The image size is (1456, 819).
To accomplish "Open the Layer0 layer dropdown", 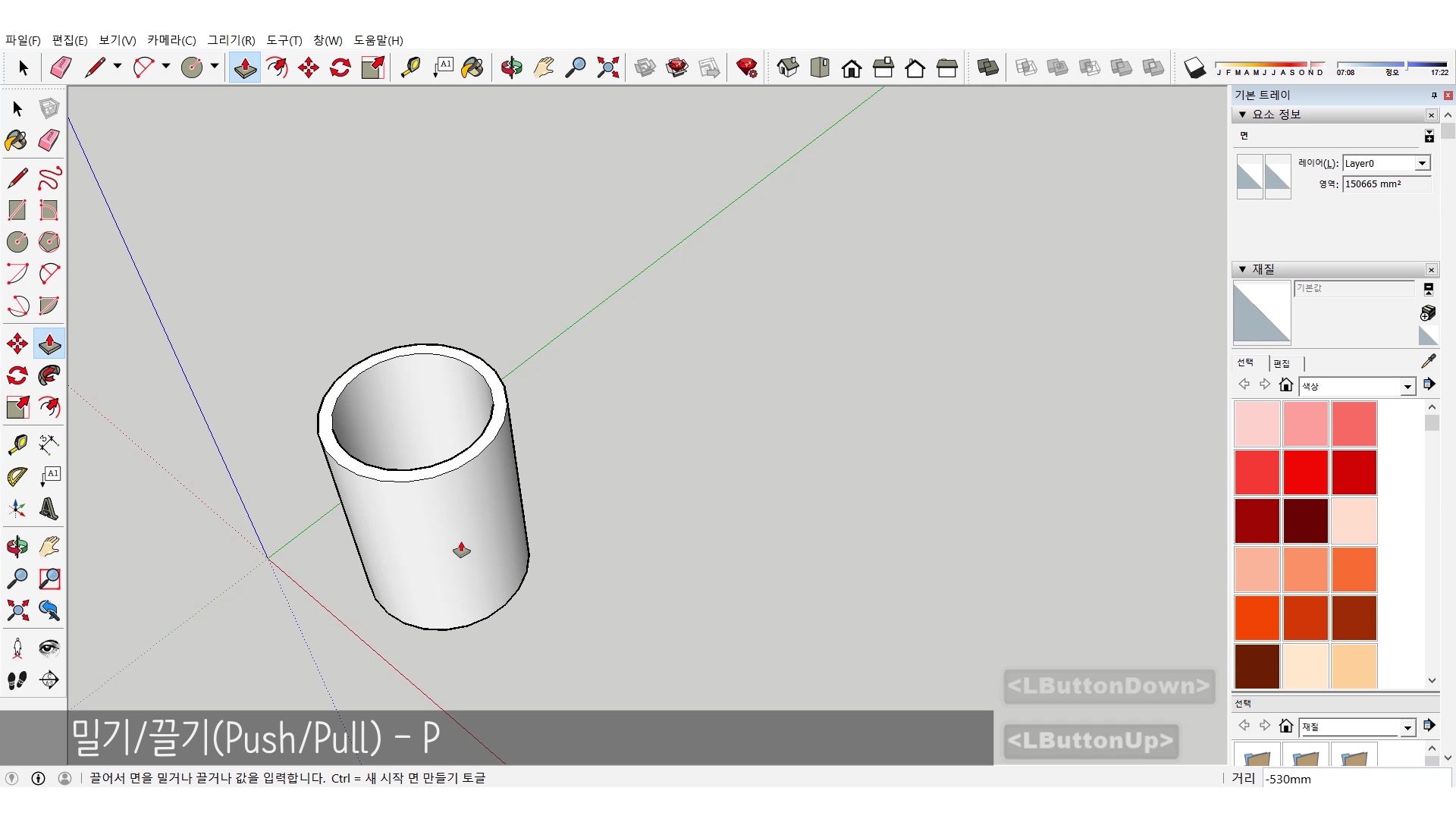I will pos(1422,164).
